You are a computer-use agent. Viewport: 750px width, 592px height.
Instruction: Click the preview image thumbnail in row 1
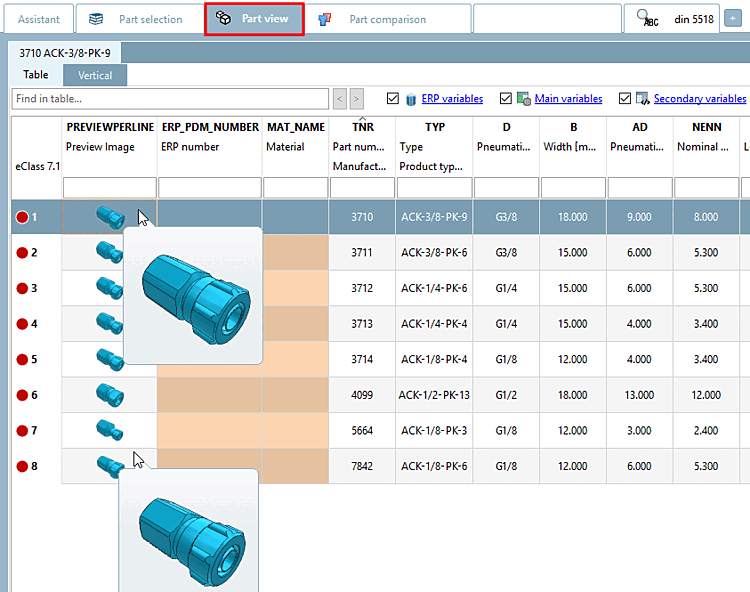(110, 217)
